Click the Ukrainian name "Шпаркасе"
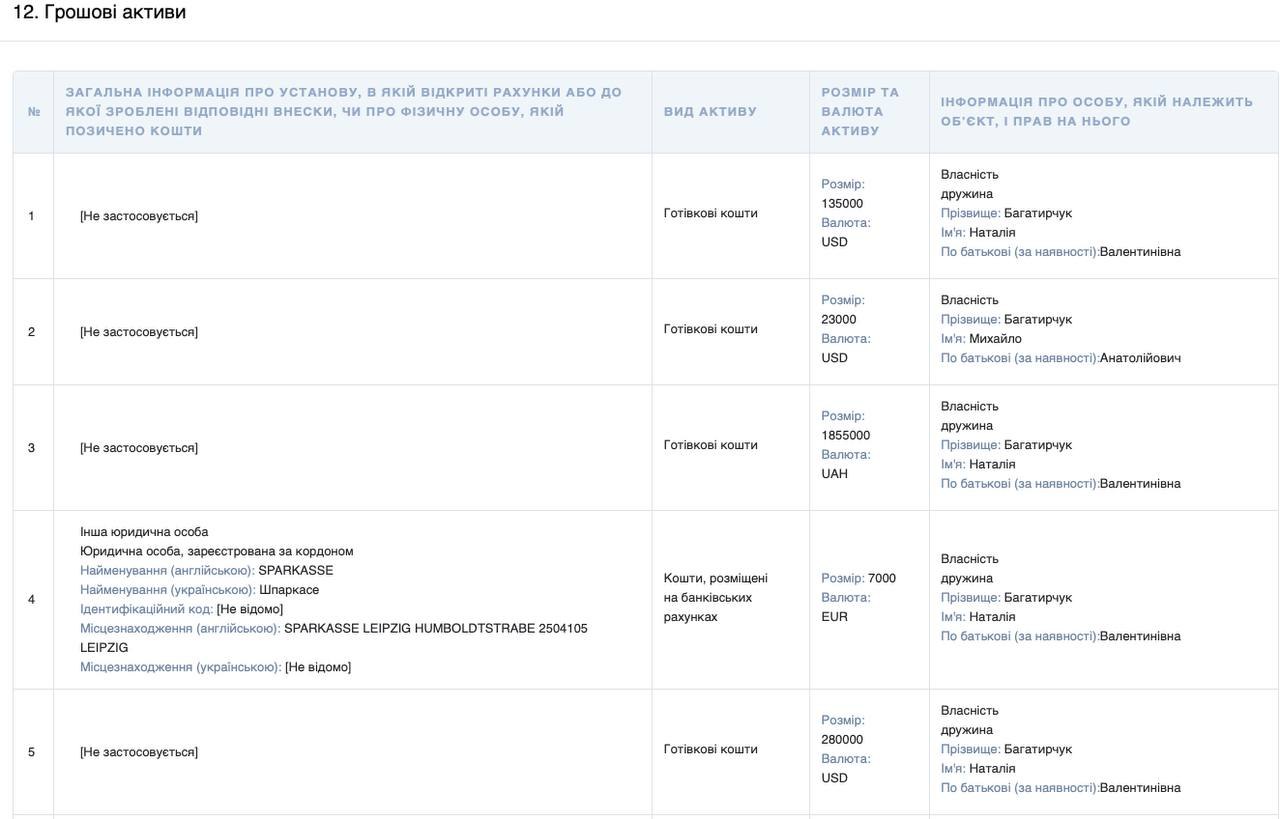The image size is (1280, 819). pyautogui.click(x=289, y=590)
